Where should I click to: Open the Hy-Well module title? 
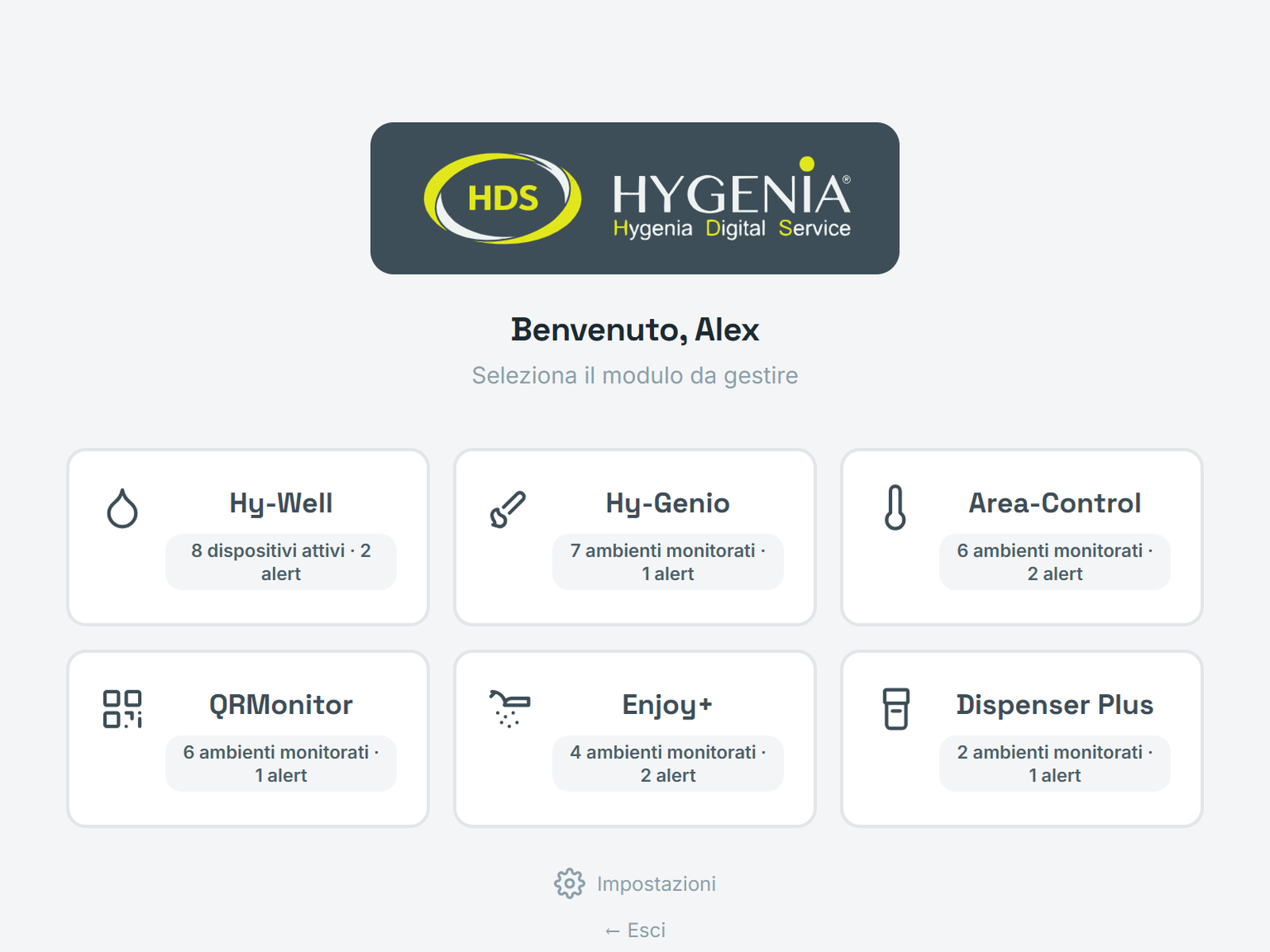281,503
